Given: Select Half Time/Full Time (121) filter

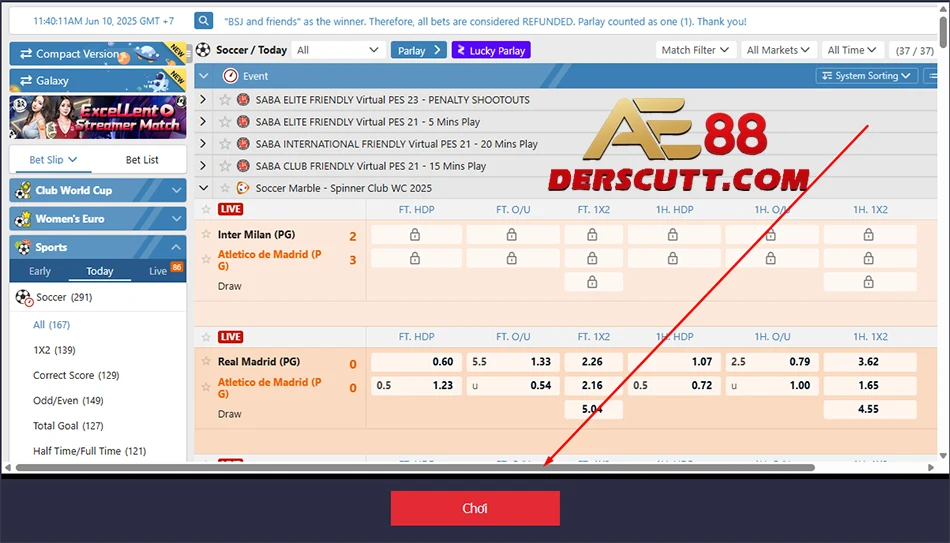Looking at the screenshot, I should click(90, 451).
